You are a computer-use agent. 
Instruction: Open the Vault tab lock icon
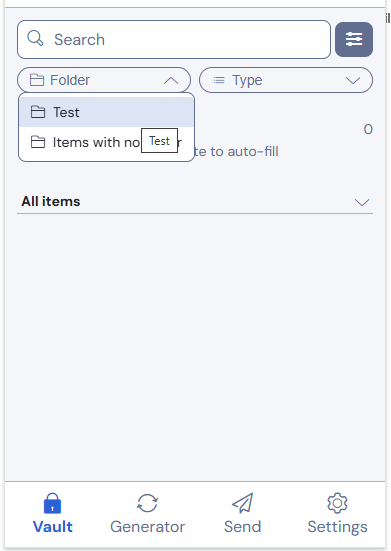point(52,503)
